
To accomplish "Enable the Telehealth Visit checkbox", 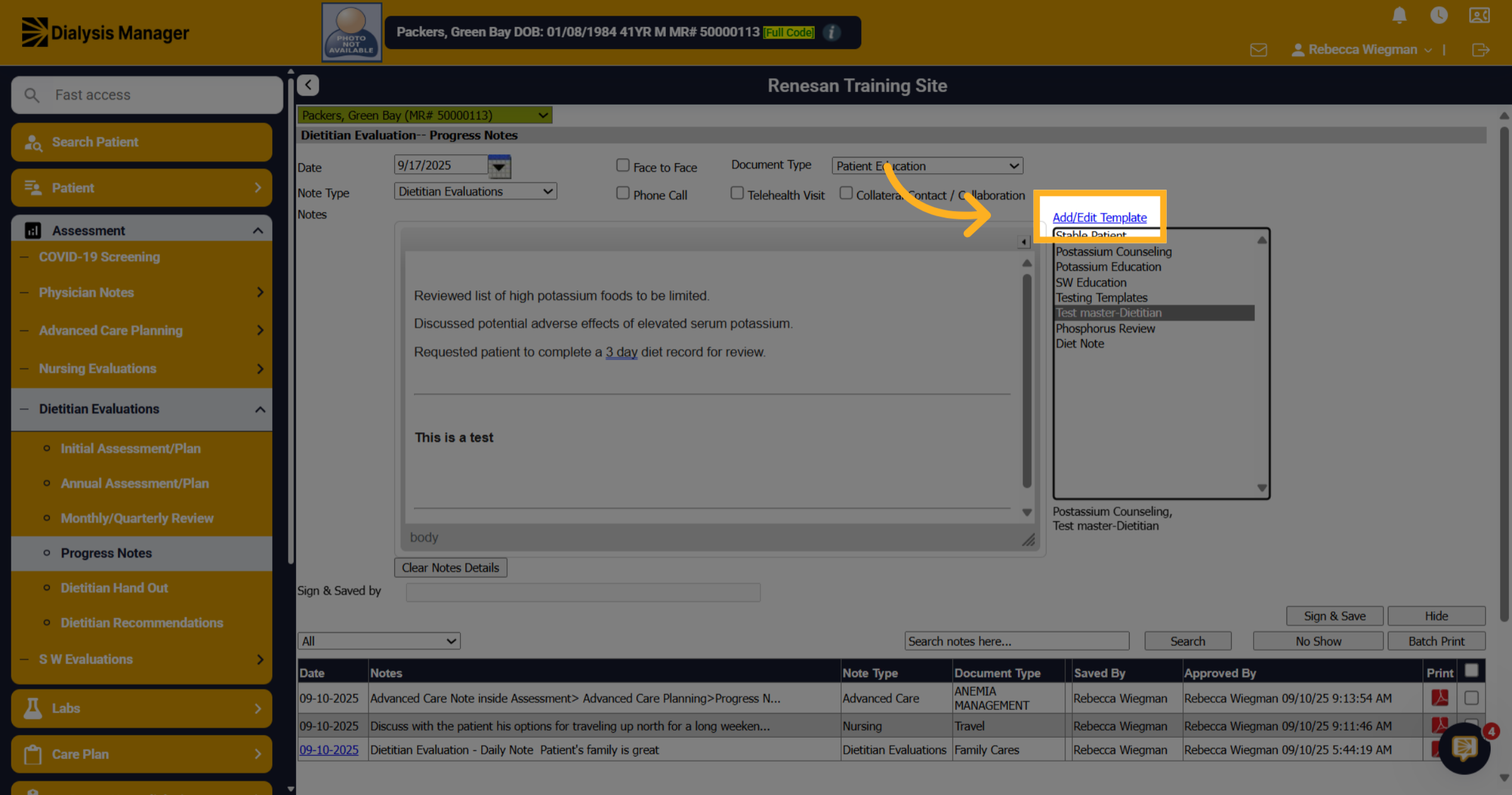I will 737,193.
